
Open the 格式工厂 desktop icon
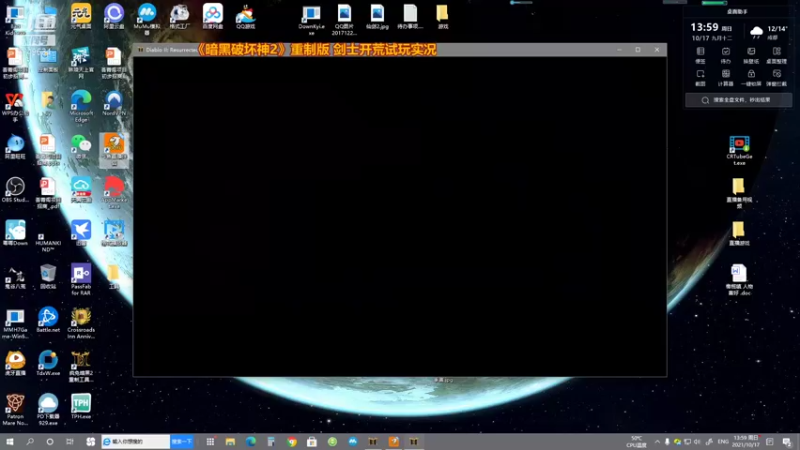(180, 16)
